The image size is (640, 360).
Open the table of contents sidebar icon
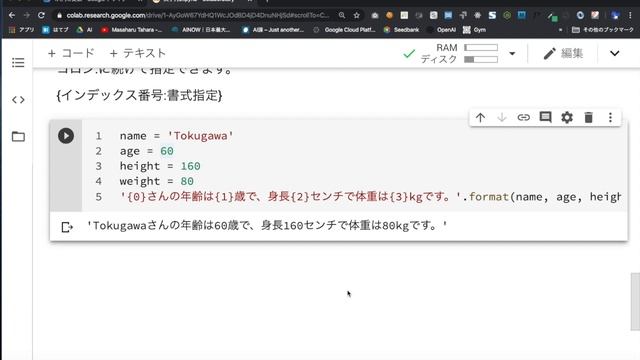pyautogui.click(x=18, y=62)
